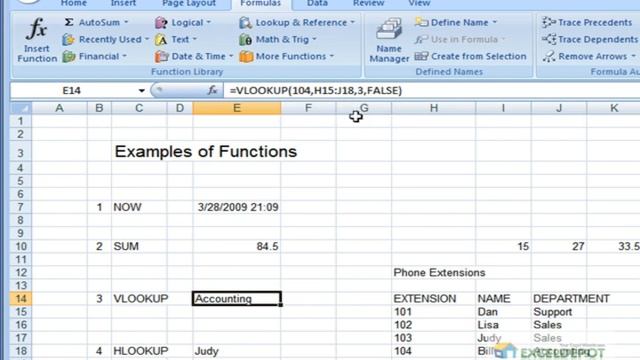Switch to the Home tab
Viewport: 640px width, 360px height.
coord(73,3)
